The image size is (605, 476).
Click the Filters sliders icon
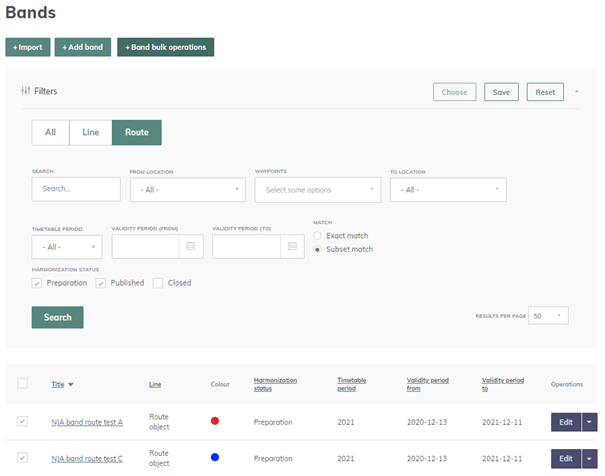(25, 91)
